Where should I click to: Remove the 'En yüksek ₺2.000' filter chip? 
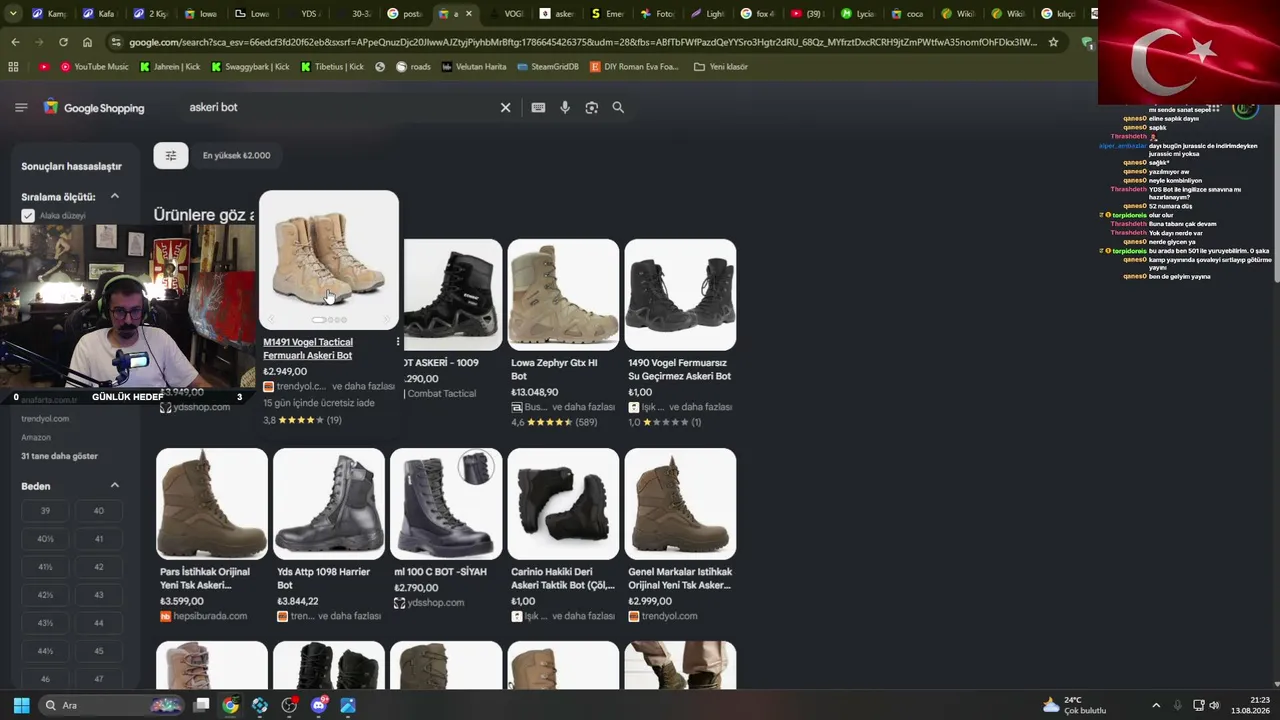click(236, 155)
